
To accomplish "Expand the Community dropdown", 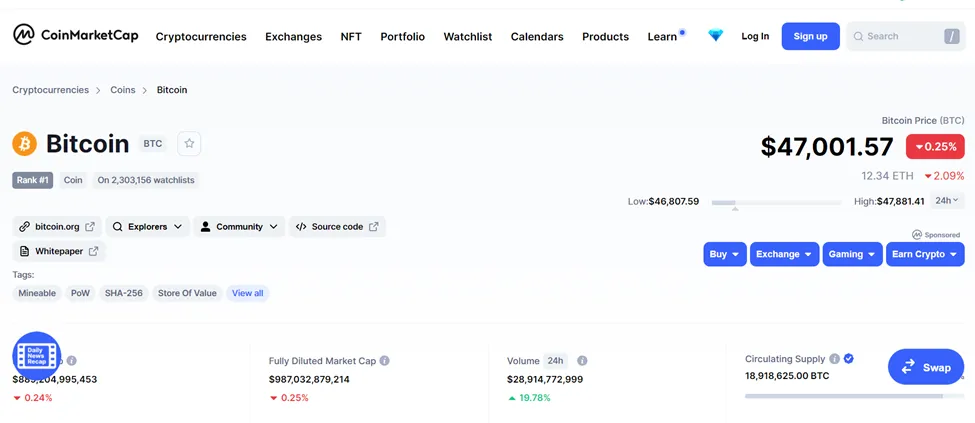I will [x=239, y=226].
